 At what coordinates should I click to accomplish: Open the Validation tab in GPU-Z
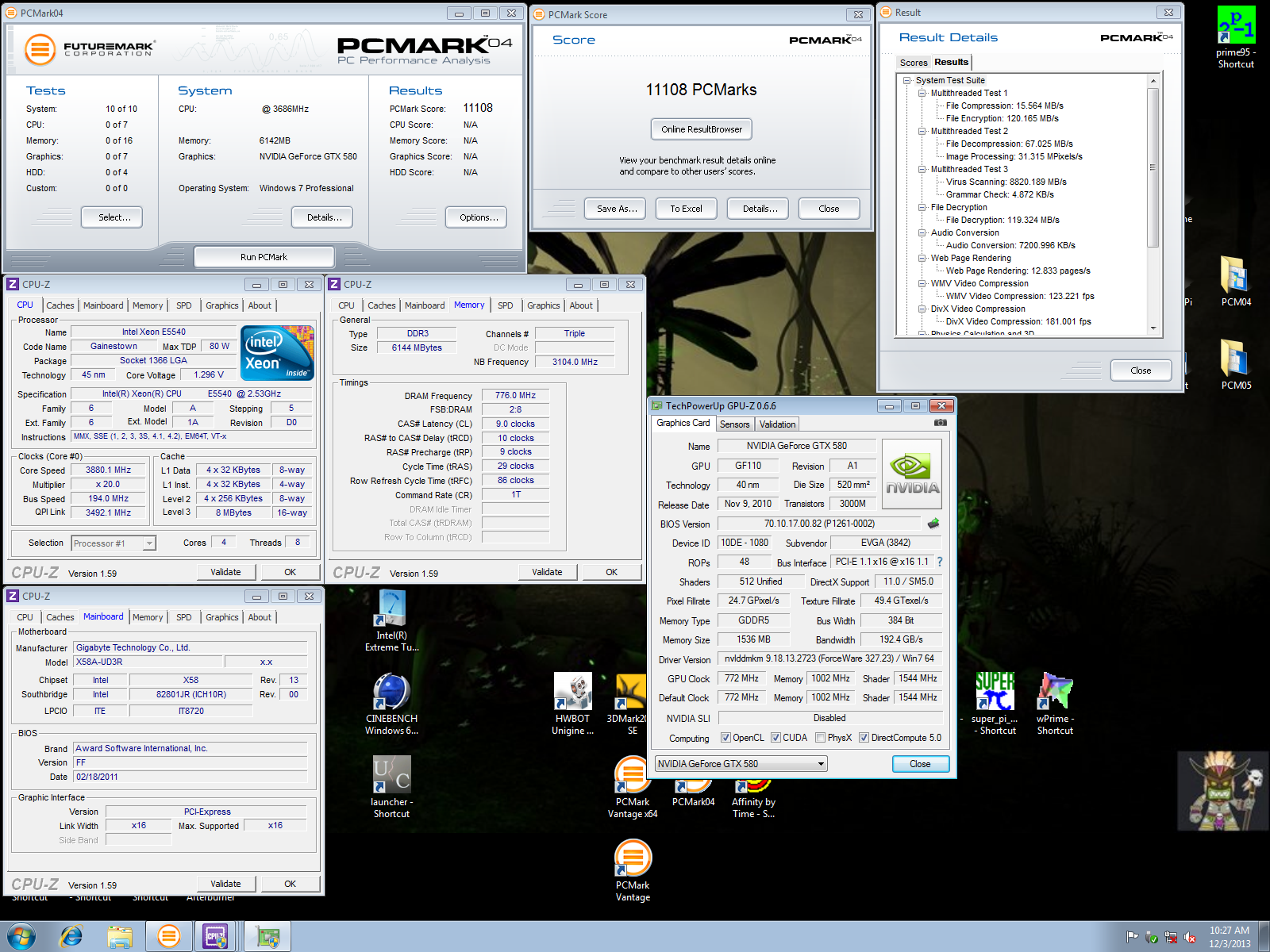click(x=777, y=424)
